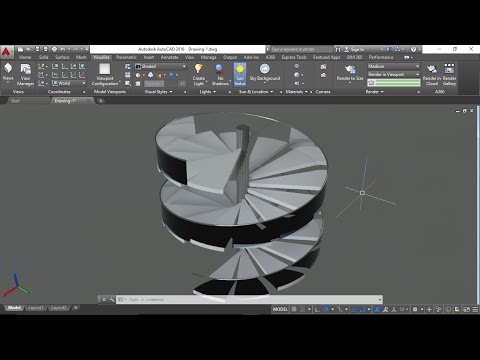This screenshot has height=360, width=480.
Task: Click the Help question mark icon
Action: [414, 49]
